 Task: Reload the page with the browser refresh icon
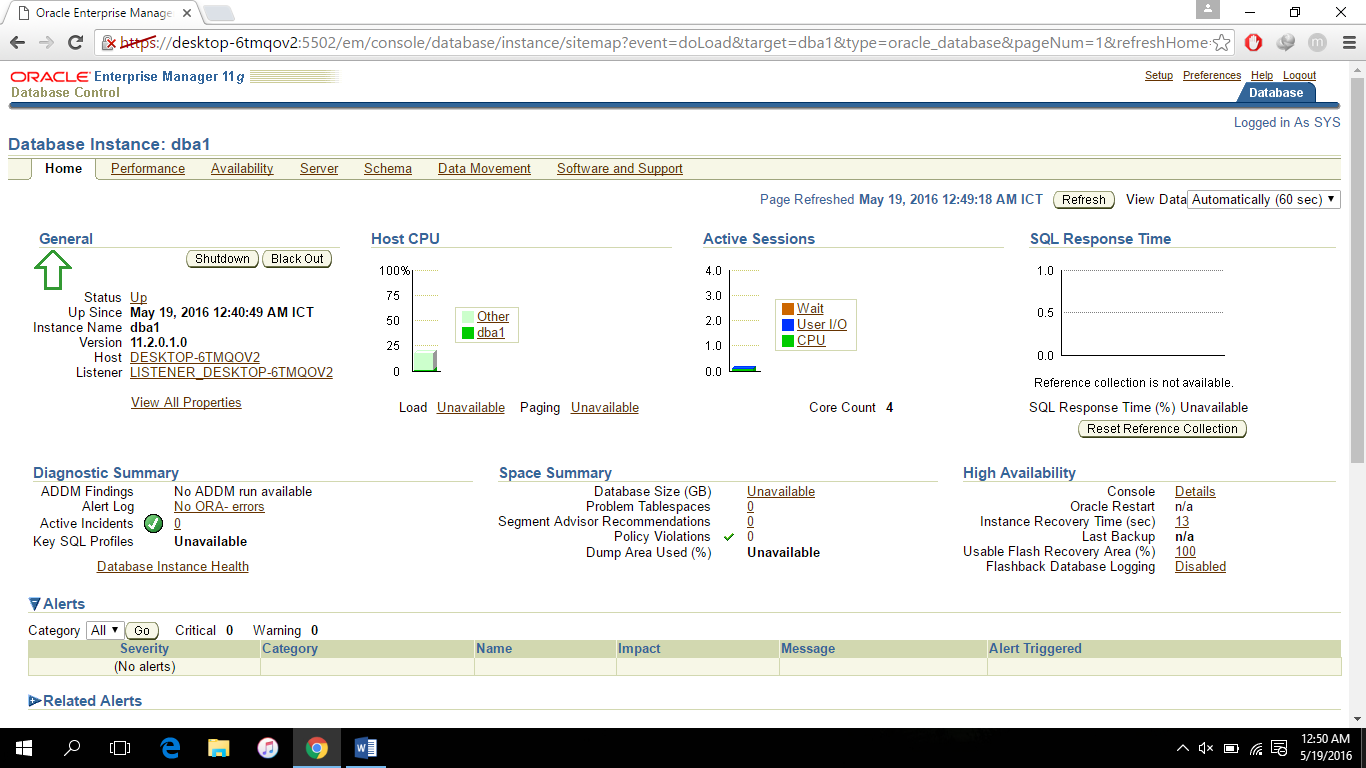pos(75,42)
